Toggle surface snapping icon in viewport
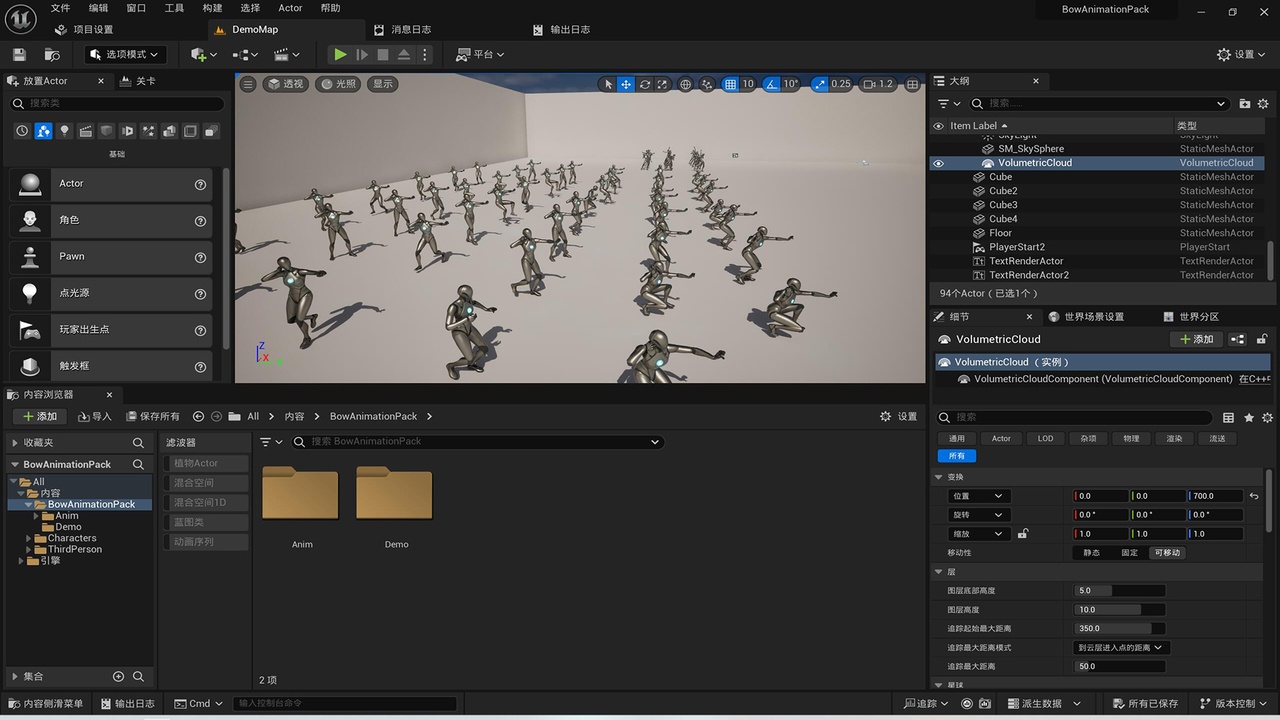This screenshot has height=720, width=1280. pos(708,84)
